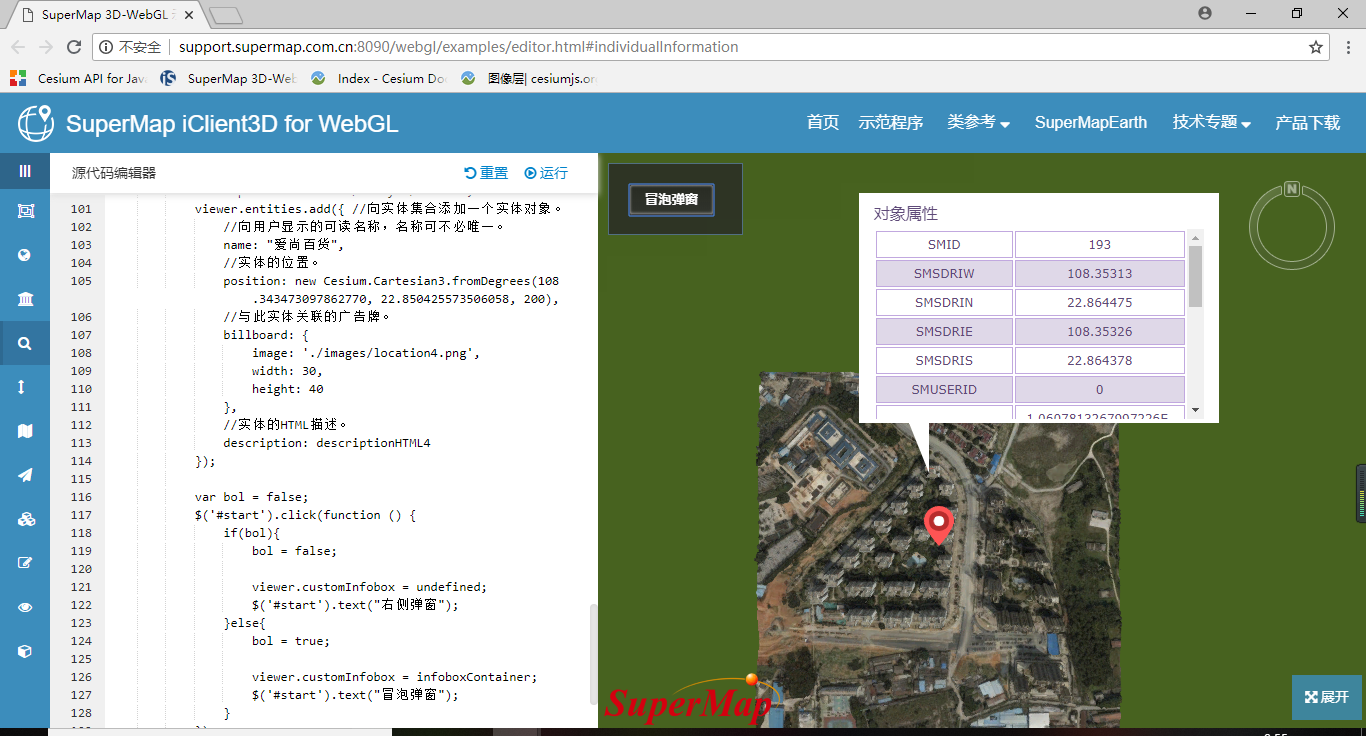Toggle the sidebar menu bars icon
The image size is (1366, 736).
[25, 171]
